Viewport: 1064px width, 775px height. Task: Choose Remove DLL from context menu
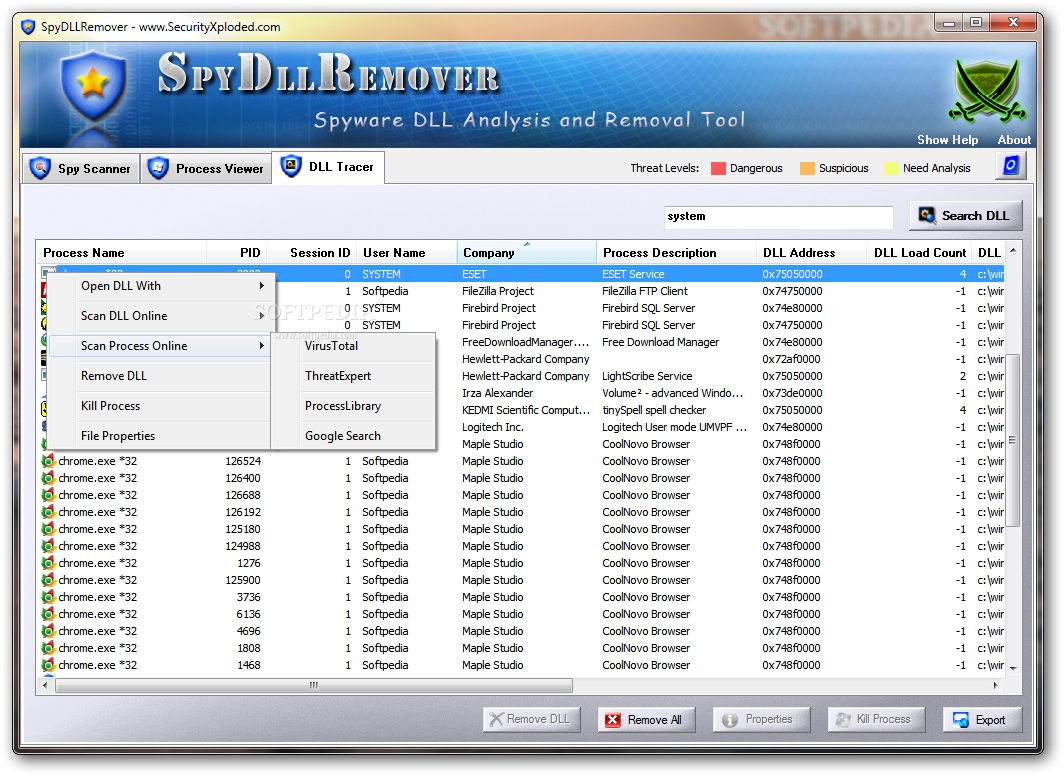point(159,376)
